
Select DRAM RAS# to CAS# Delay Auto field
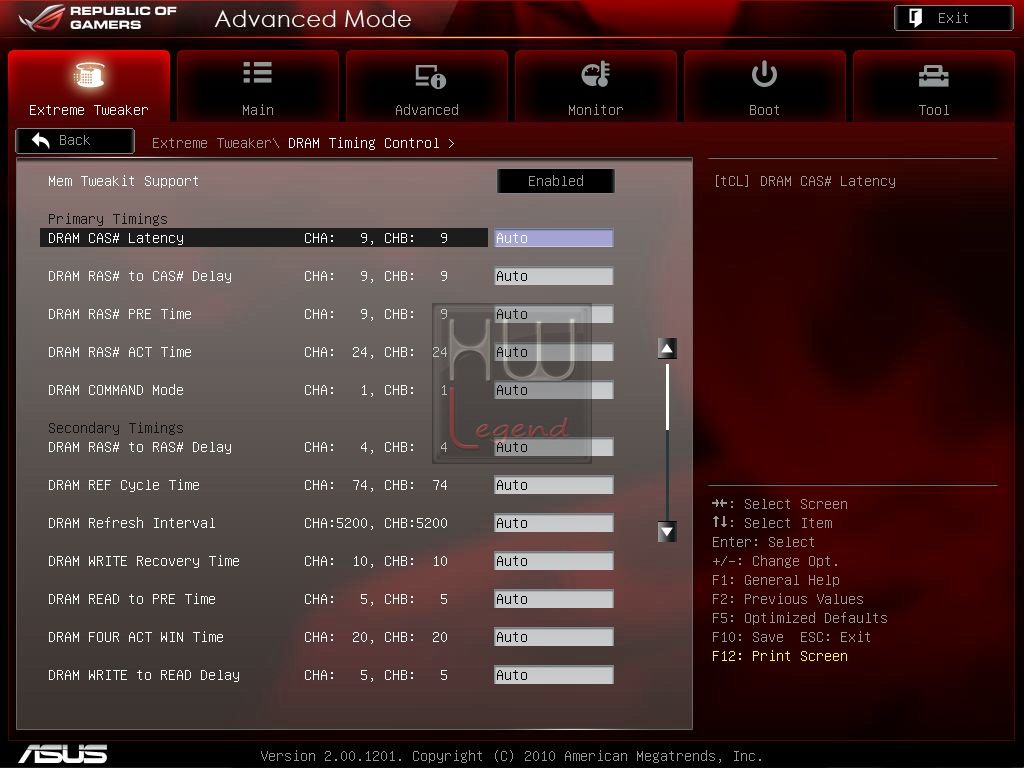pos(554,276)
